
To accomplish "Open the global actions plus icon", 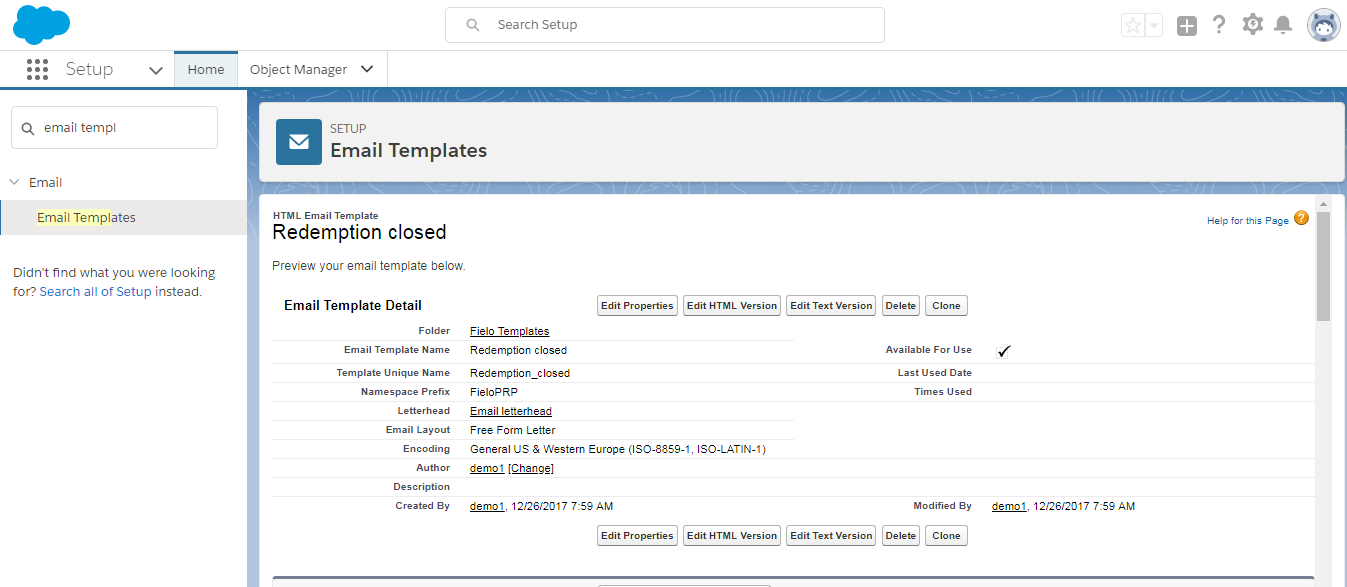I will click(1187, 26).
